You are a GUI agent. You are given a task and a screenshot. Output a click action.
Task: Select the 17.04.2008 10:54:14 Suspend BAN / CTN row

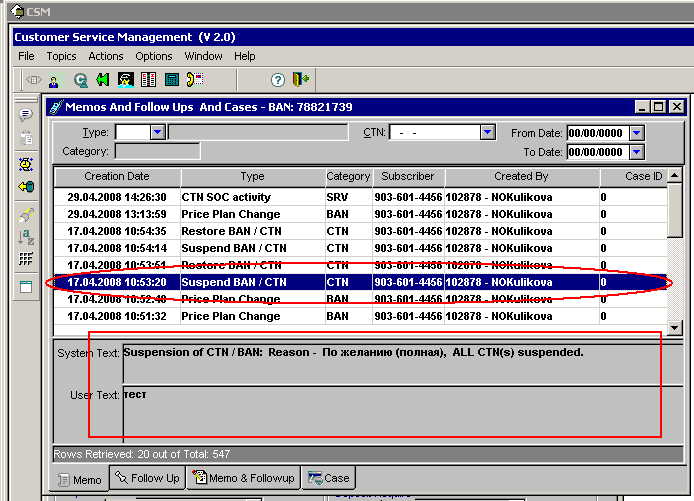361,248
